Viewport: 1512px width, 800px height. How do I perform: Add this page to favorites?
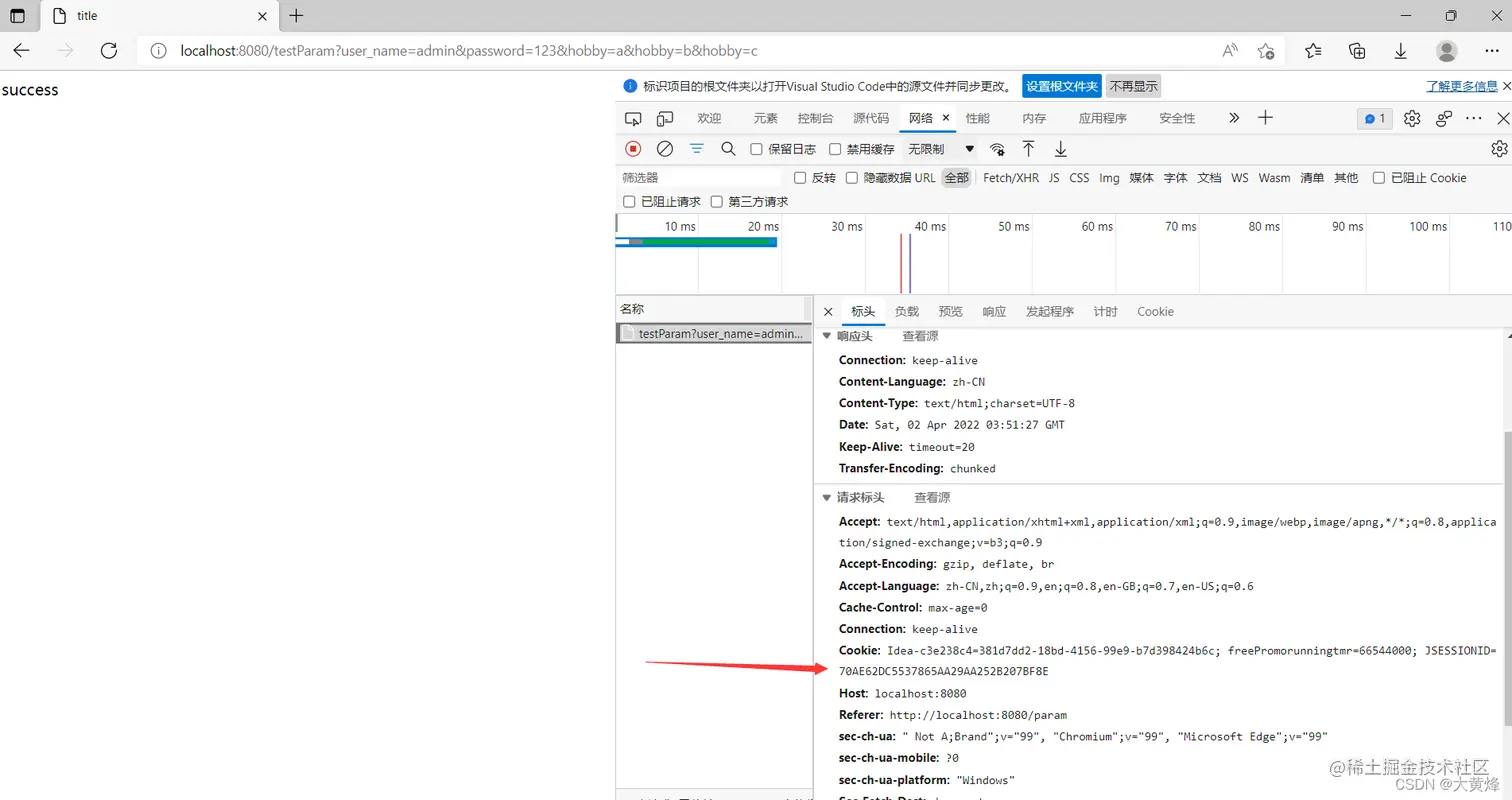tap(1266, 50)
